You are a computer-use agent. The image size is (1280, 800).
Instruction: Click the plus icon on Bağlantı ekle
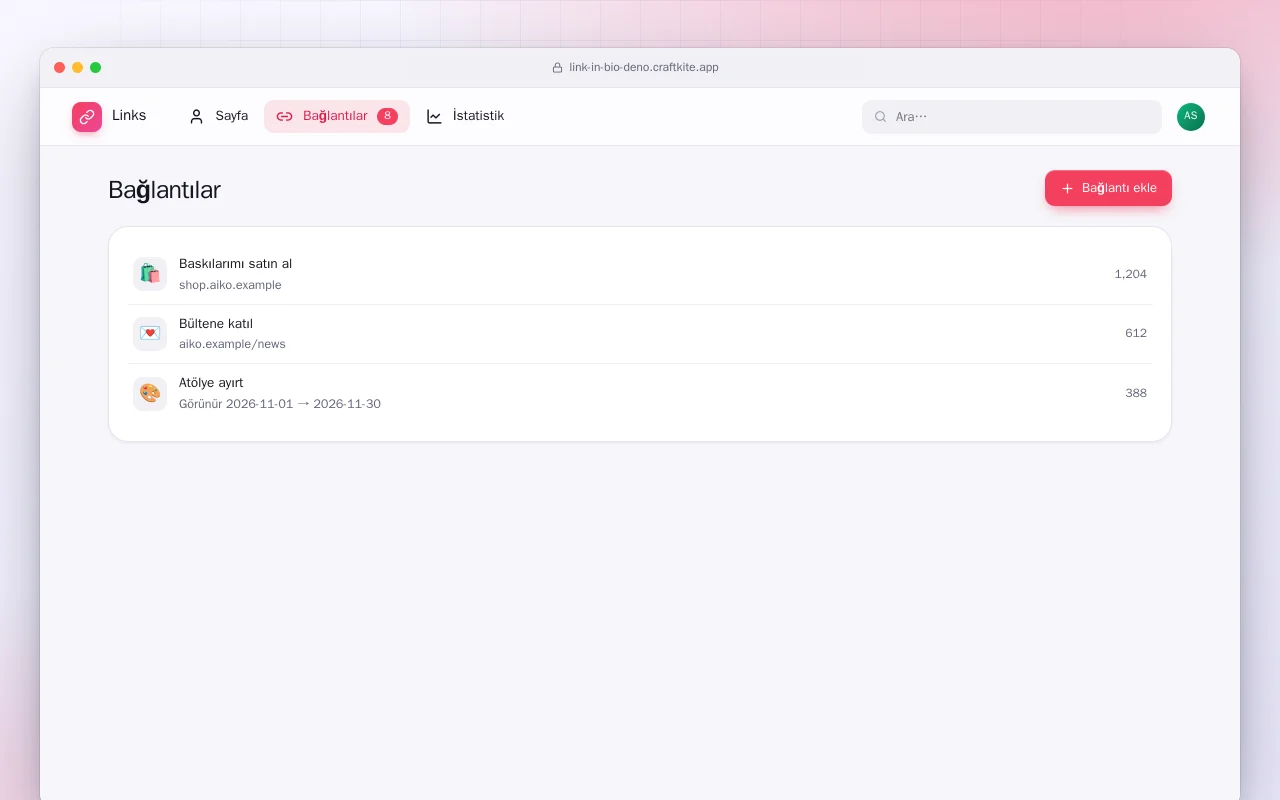click(x=1067, y=188)
